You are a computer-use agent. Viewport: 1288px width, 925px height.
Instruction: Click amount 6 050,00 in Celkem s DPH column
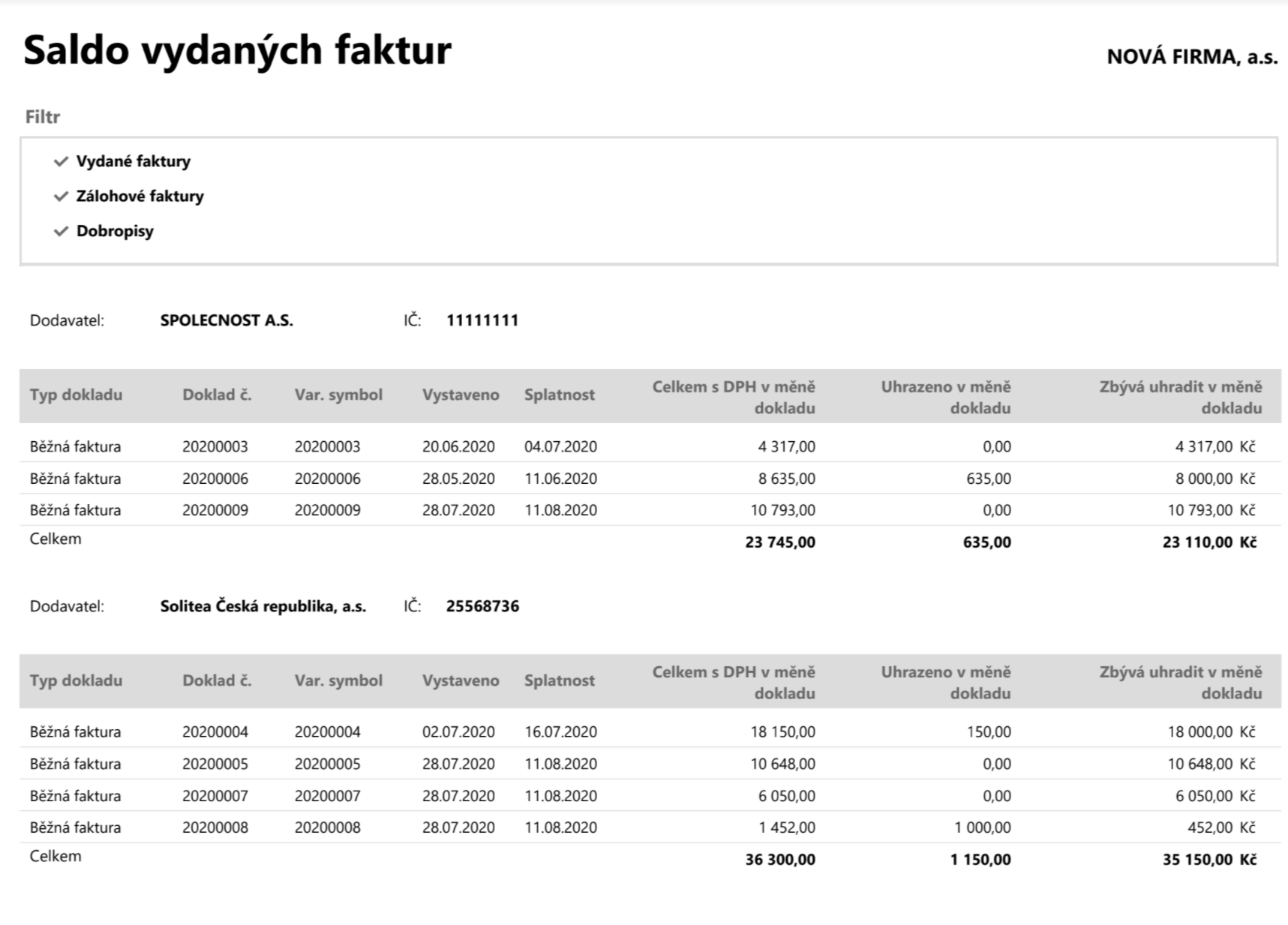coord(787,796)
